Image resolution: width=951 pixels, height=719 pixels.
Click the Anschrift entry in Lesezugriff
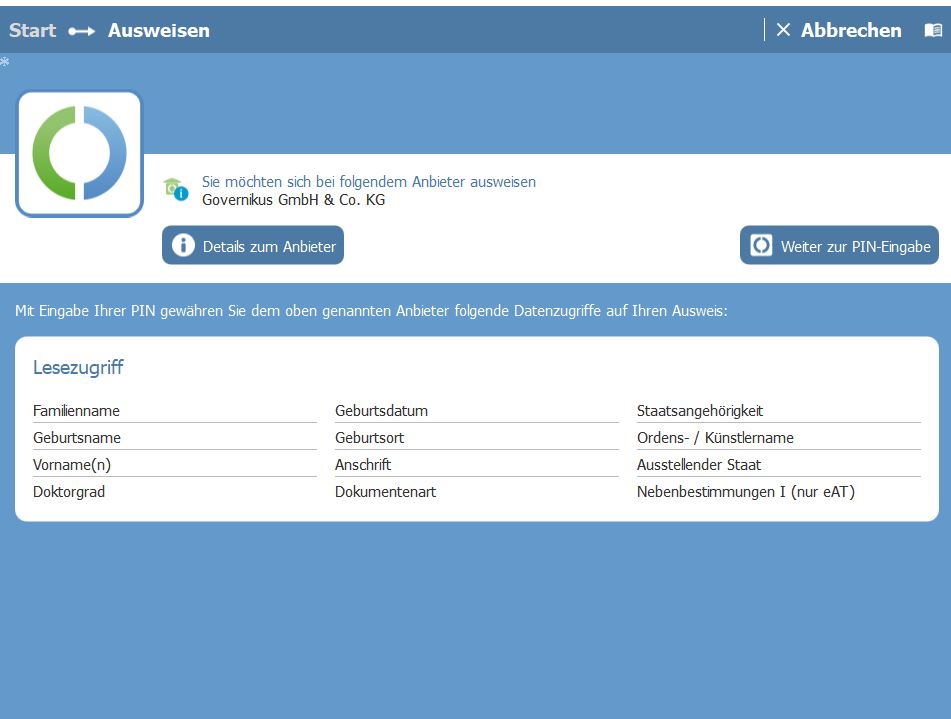pyautogui.click(x=363, y=465)
